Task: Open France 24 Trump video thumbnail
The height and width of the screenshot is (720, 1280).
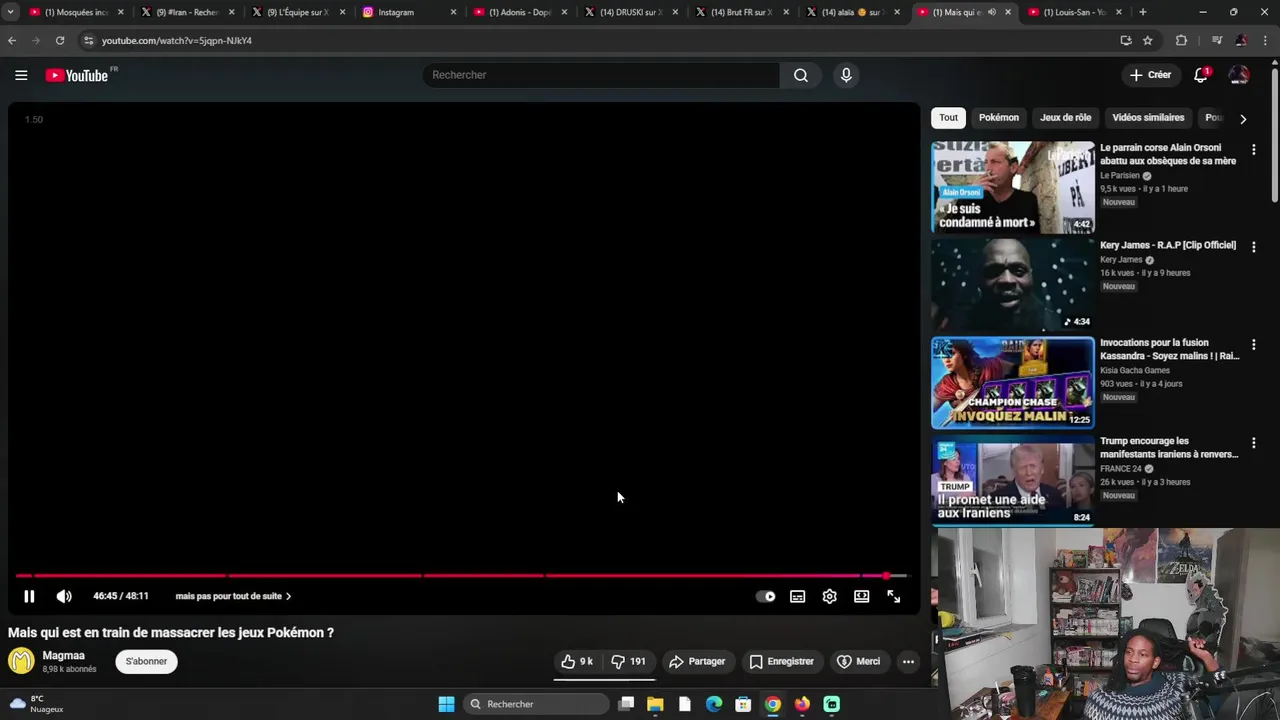Action: [1012, 481]
